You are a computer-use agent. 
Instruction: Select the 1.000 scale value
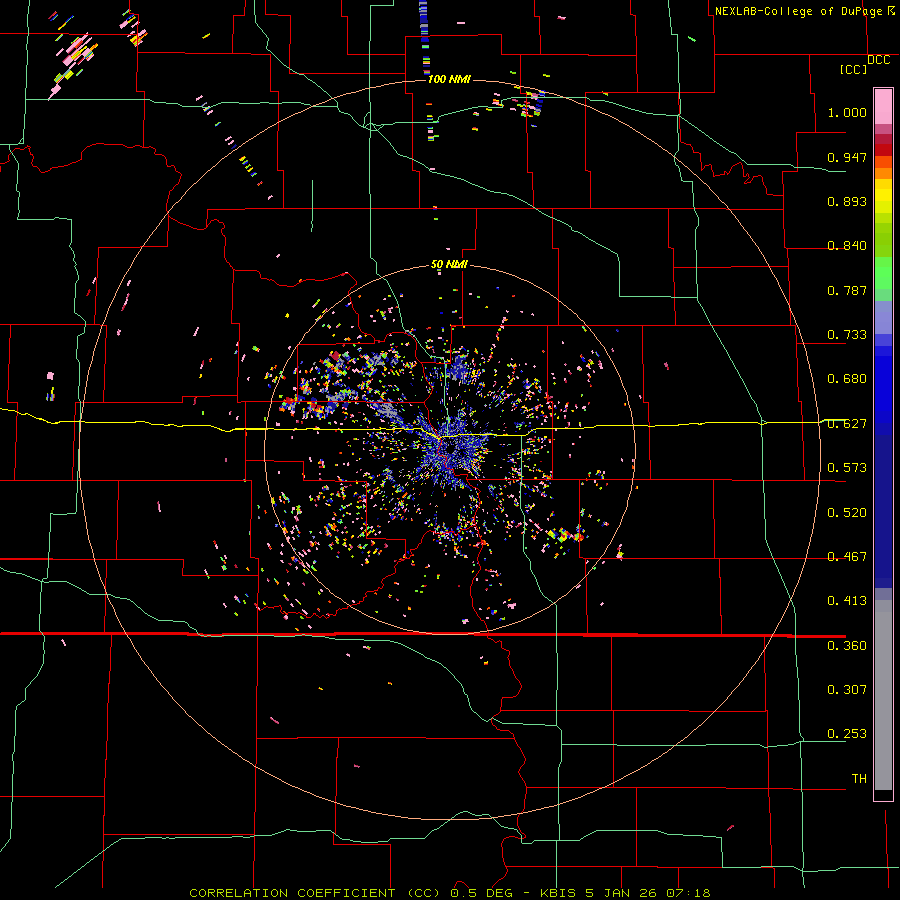point(847,112)
